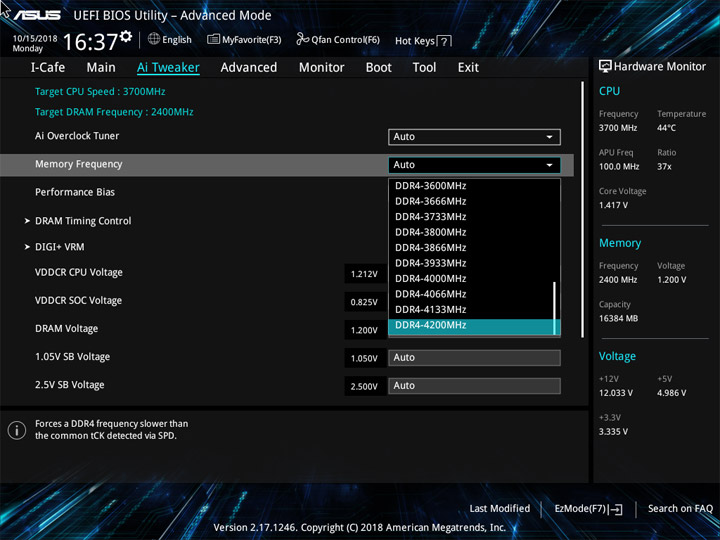The height and width of the screenshot is (540, 720).
Task: Click the globe language icon
Action: 154,39
